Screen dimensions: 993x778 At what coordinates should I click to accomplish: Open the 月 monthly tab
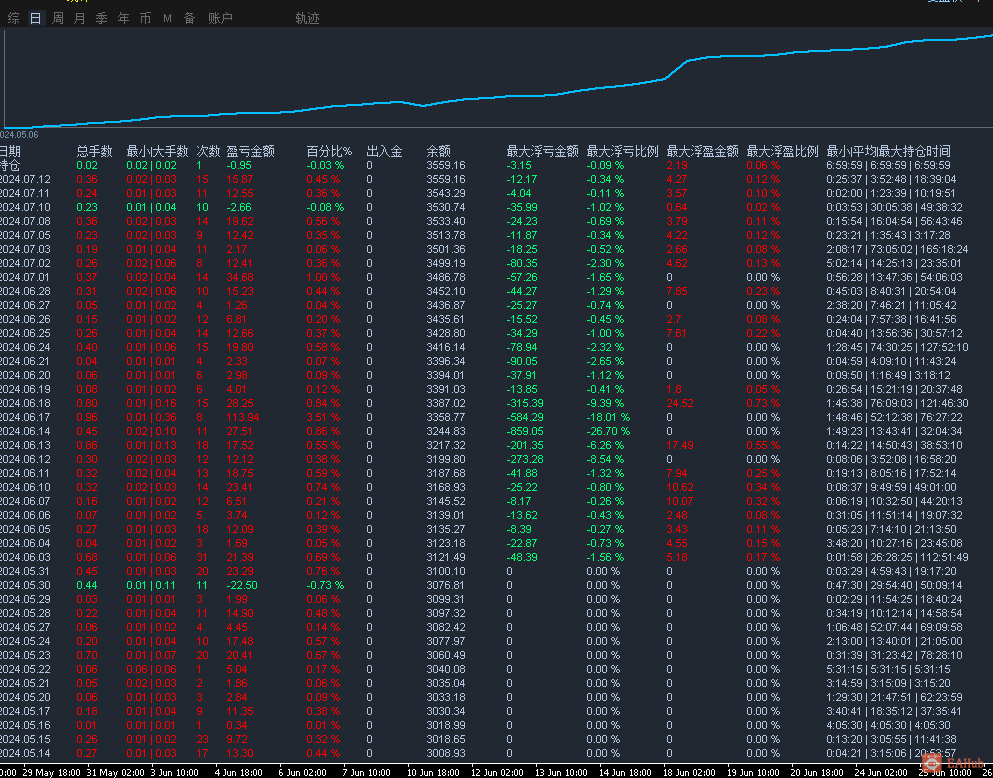tap(79, 18)
